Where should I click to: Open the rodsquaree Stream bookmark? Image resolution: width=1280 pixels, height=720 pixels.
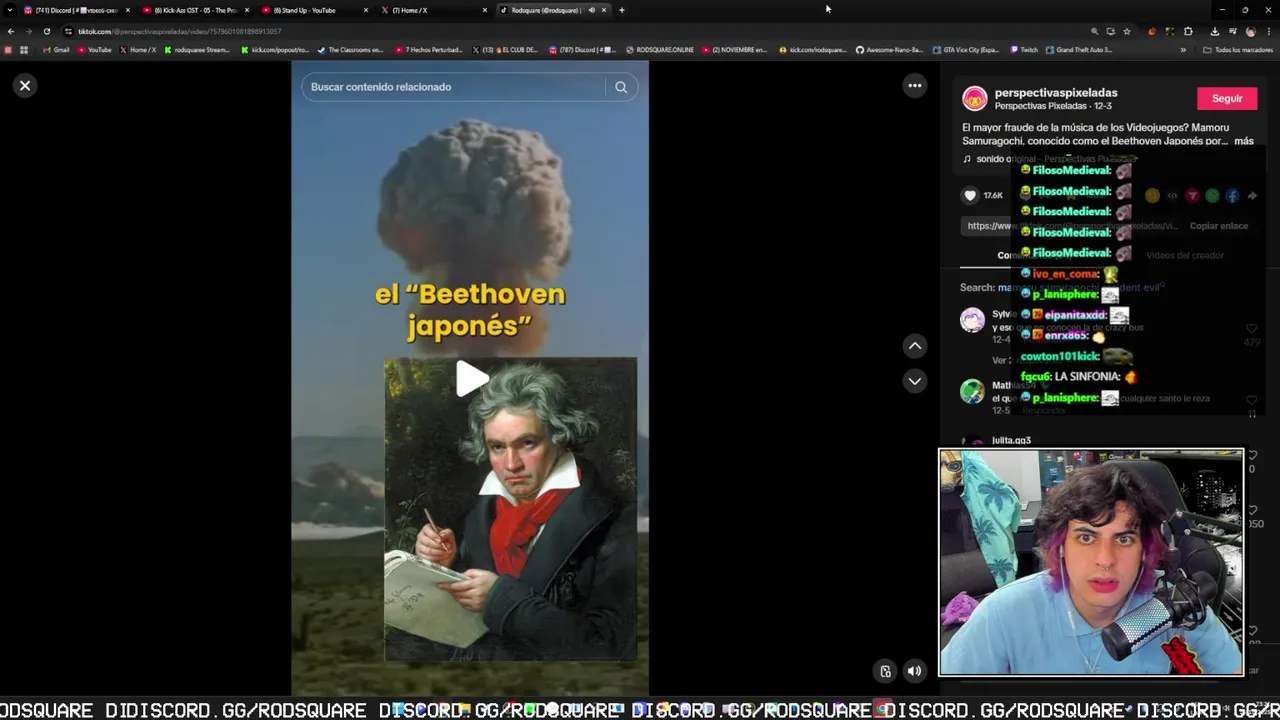click(x=197, y=49)
